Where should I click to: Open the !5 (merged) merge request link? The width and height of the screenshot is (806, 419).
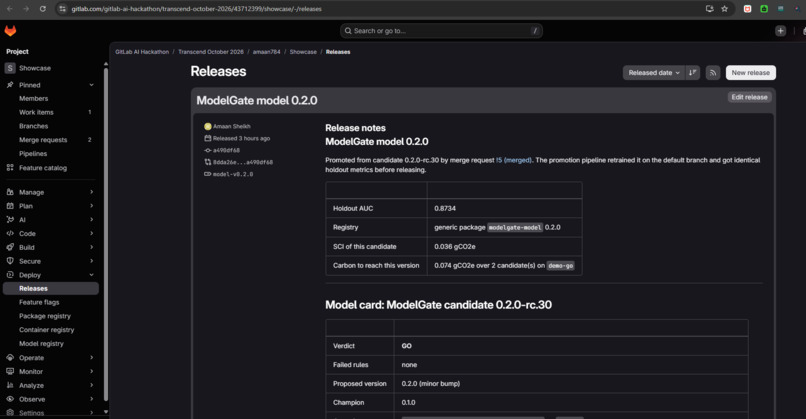click(514, 160)
